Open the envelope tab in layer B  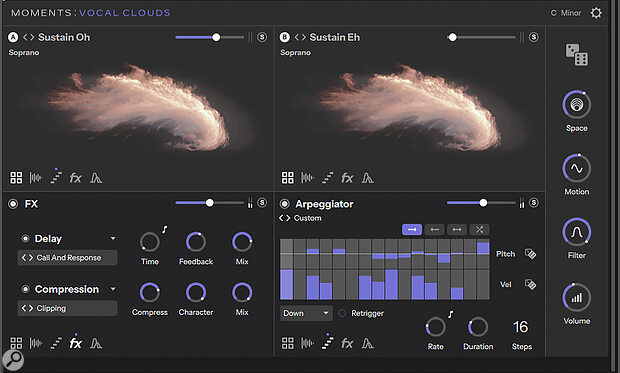367,178
